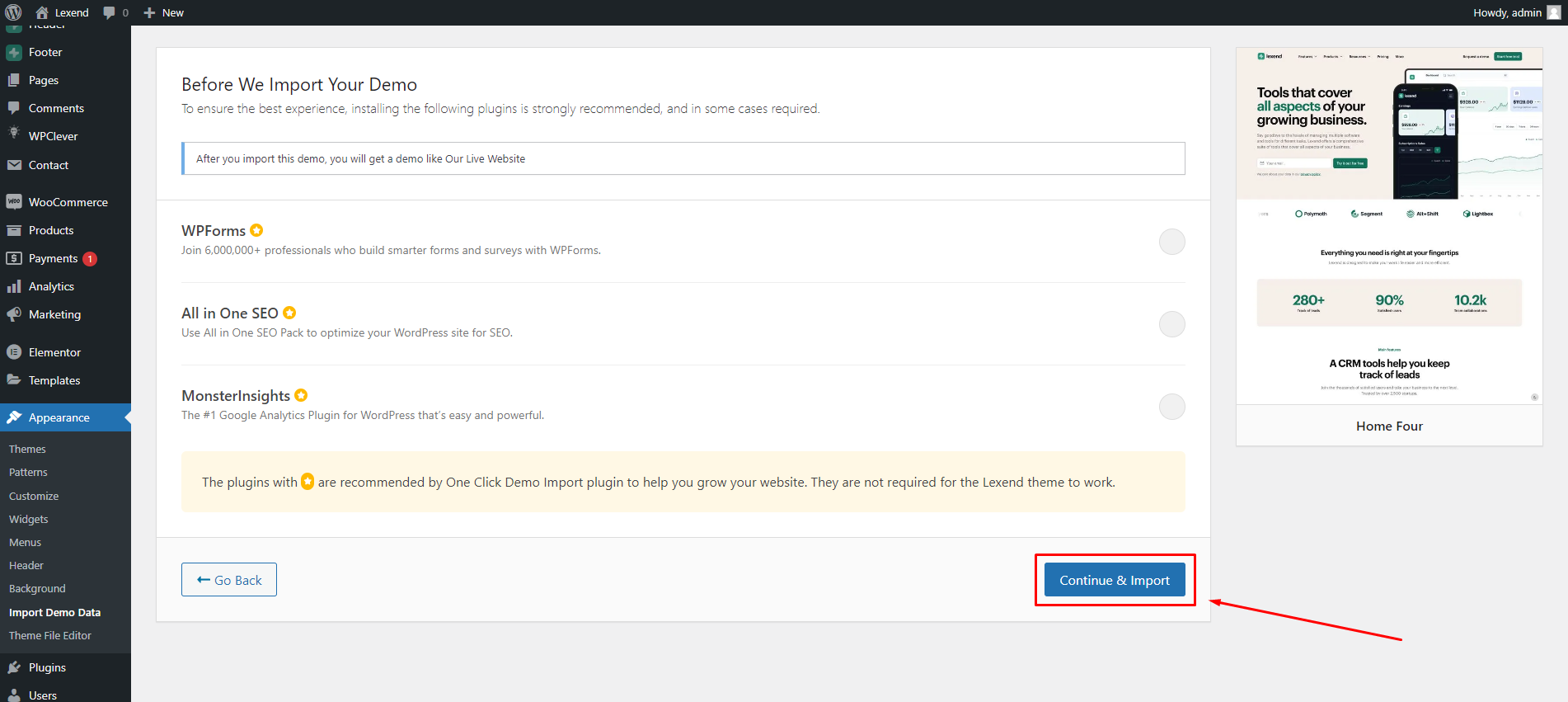Image resolution: width=1568 pixels, height=702 pixels.
Task: Click the Templates folder icon
Action: tap(14, 380)
